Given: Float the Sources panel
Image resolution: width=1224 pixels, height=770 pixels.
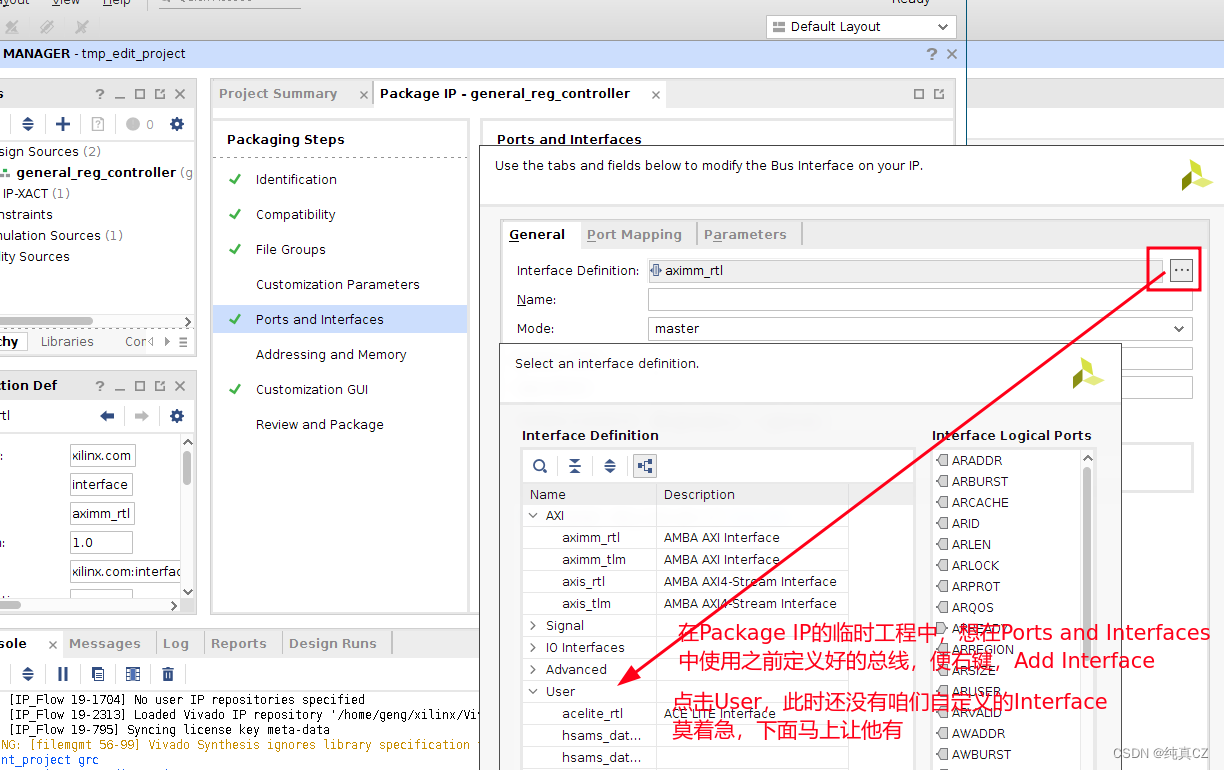Looking at the screenshot, I should tap(160, 94).
